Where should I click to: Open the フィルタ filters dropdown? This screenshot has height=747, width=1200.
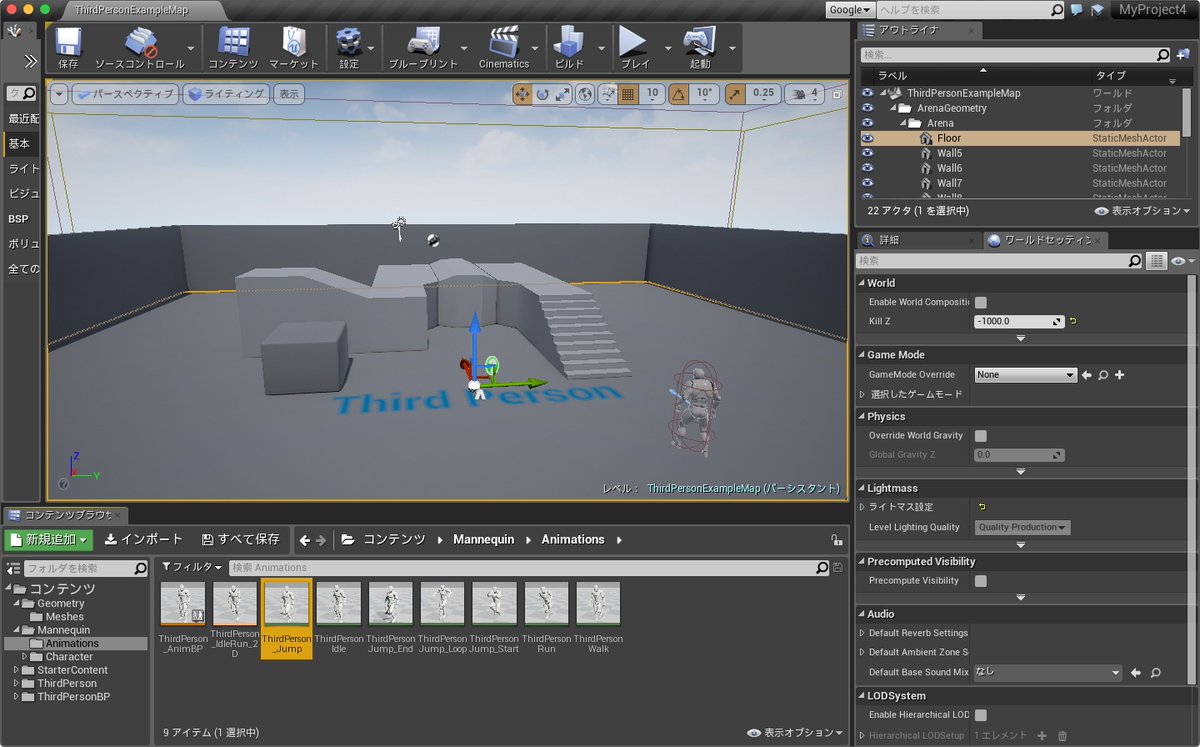coord(192,567)
